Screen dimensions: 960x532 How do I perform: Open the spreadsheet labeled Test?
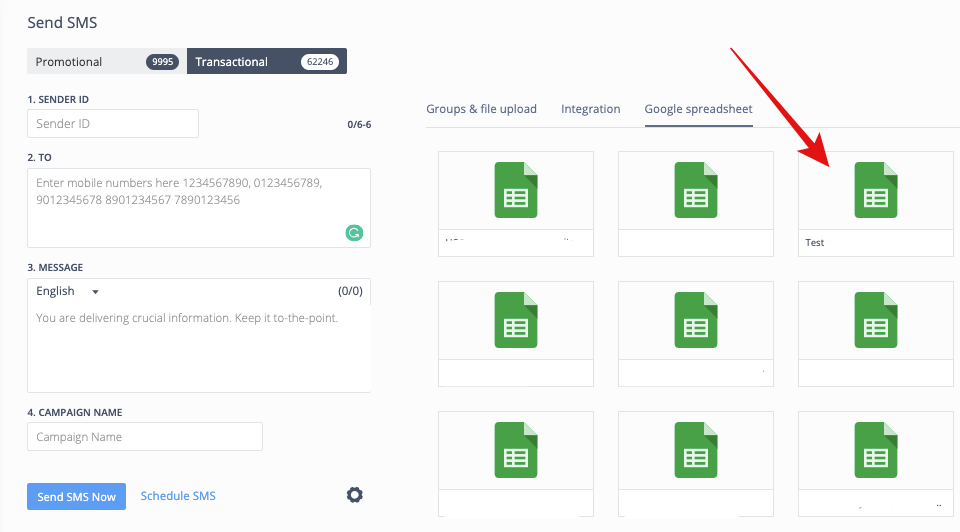(875, 190)
